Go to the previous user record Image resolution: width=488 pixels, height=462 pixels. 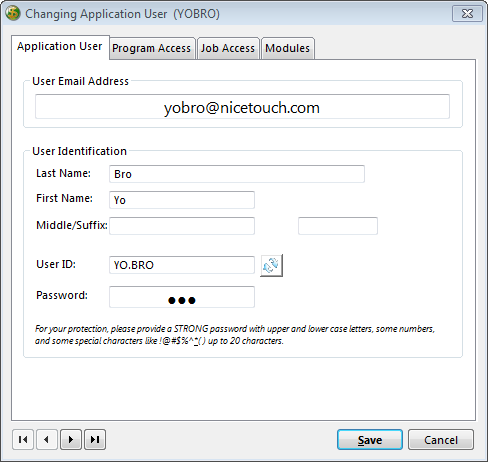(x=47, y=439)
